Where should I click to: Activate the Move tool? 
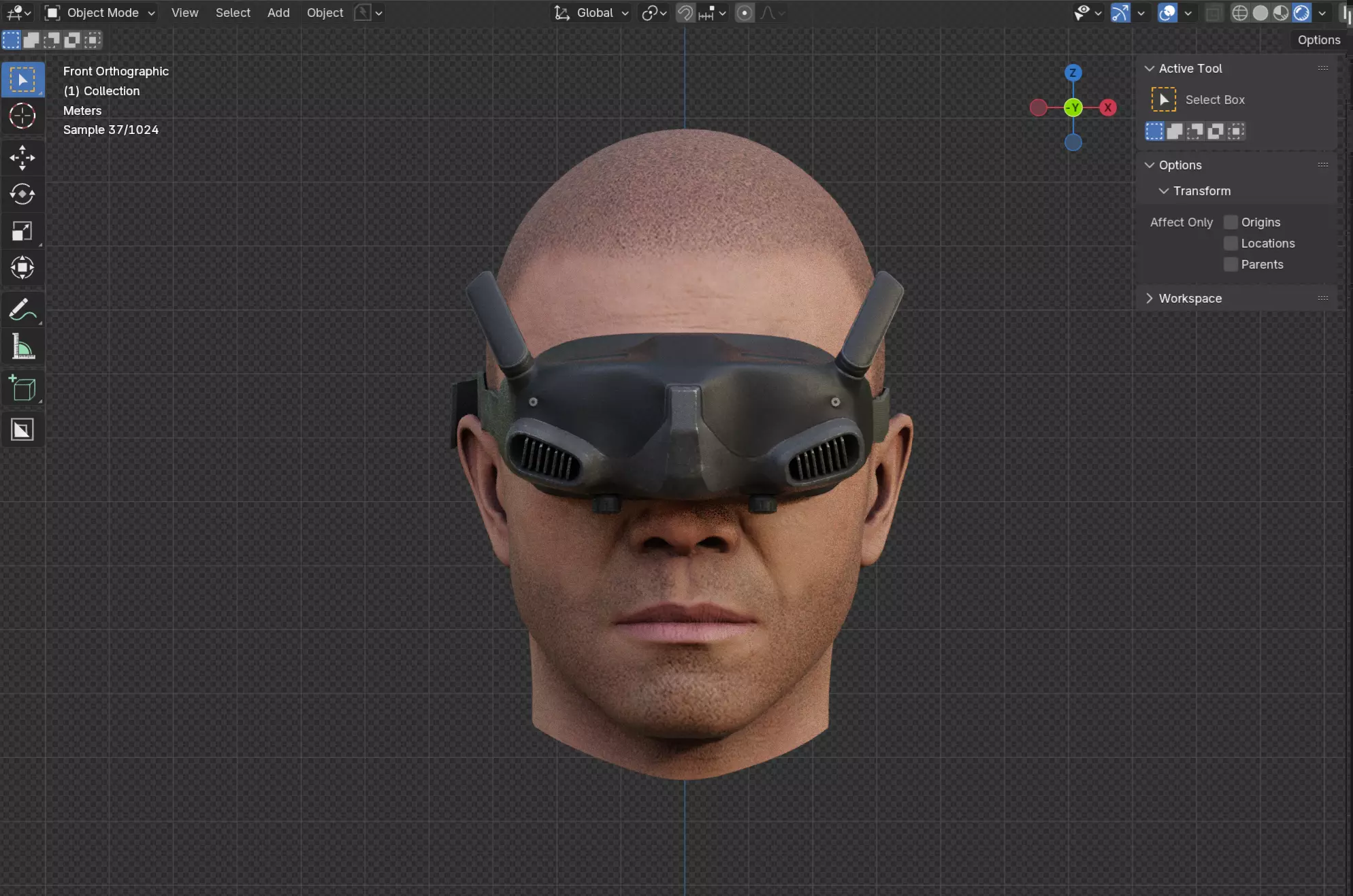pyautogui.click(x=22, y=158)
